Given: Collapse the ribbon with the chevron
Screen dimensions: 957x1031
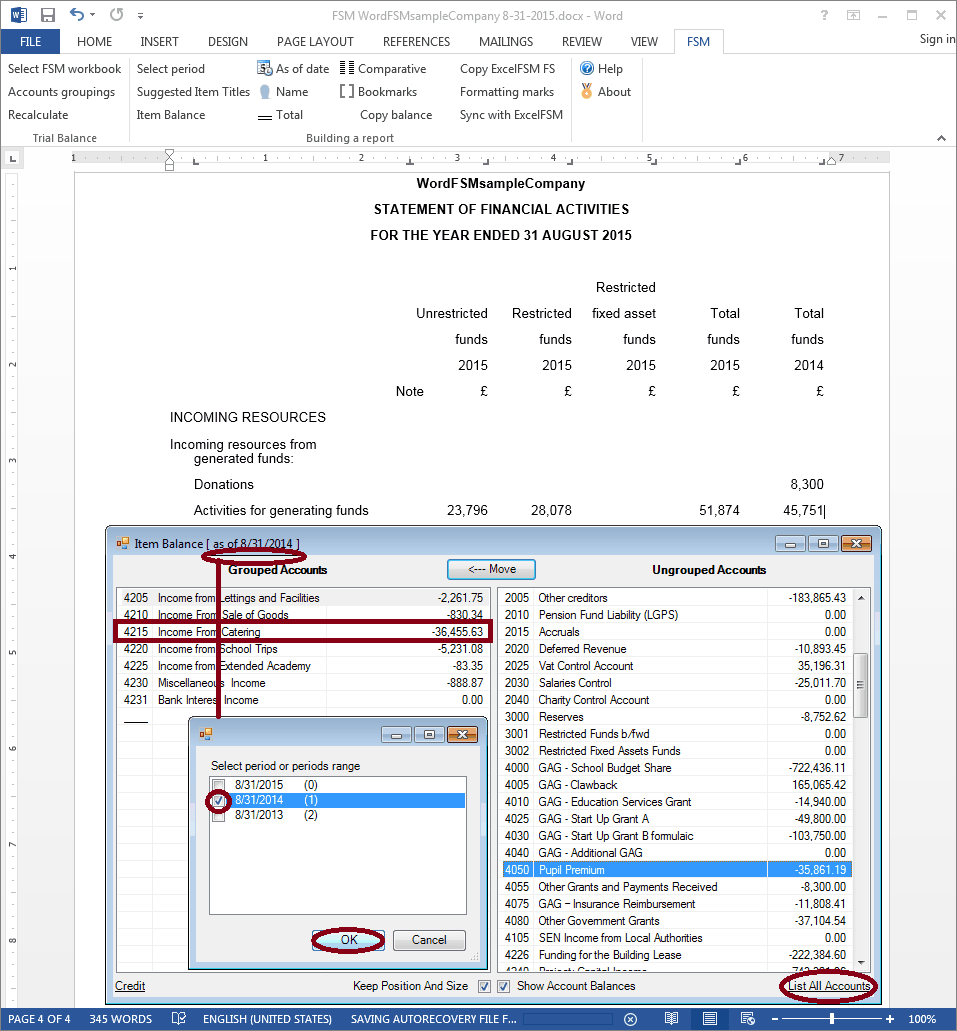Looking at the screenshot, I should pos(941,138).
